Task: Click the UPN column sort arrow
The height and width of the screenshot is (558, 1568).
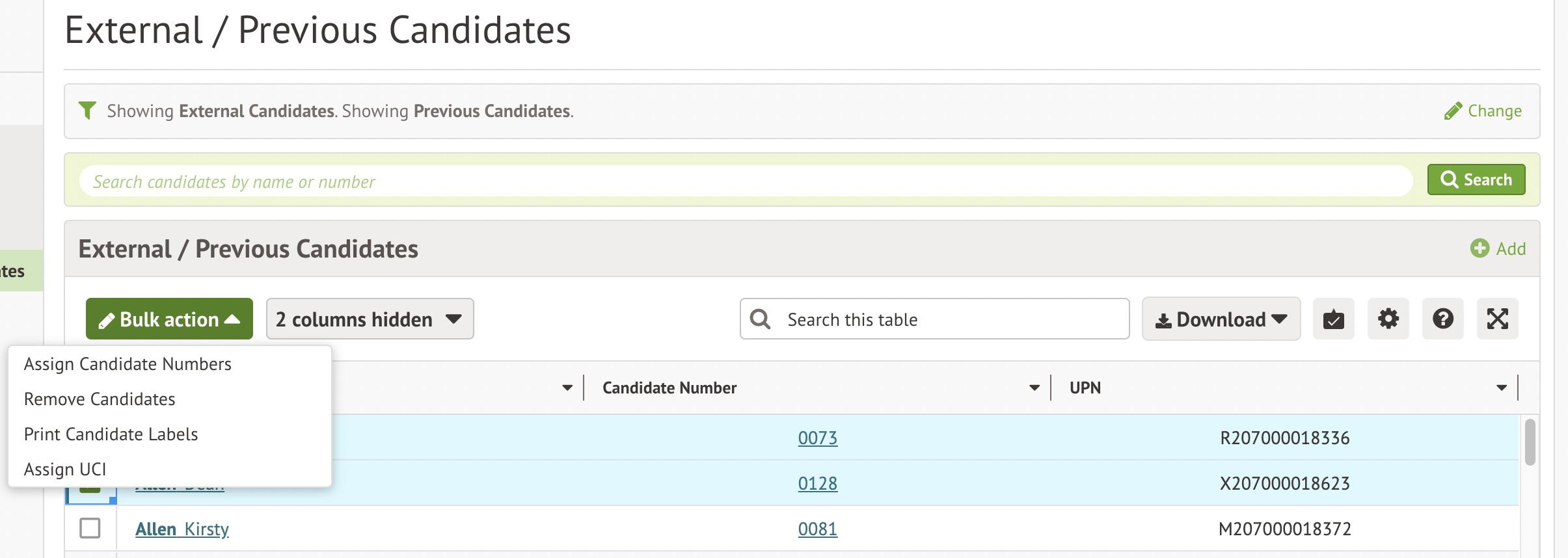Action: point(1501,388)
